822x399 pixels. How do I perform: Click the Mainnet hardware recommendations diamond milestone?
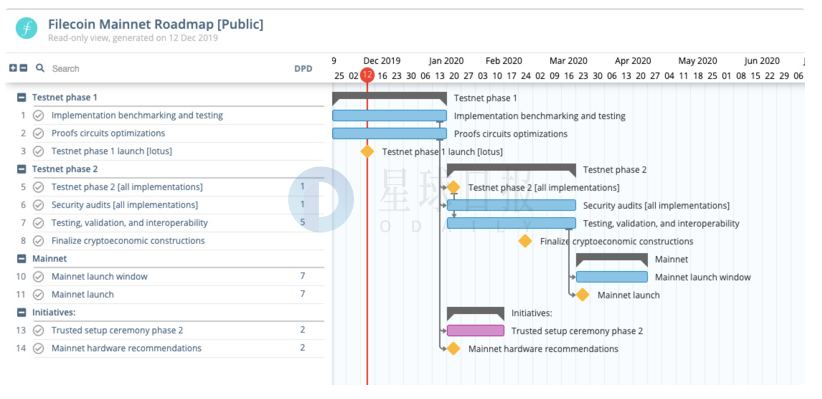(x=453, y=349)
